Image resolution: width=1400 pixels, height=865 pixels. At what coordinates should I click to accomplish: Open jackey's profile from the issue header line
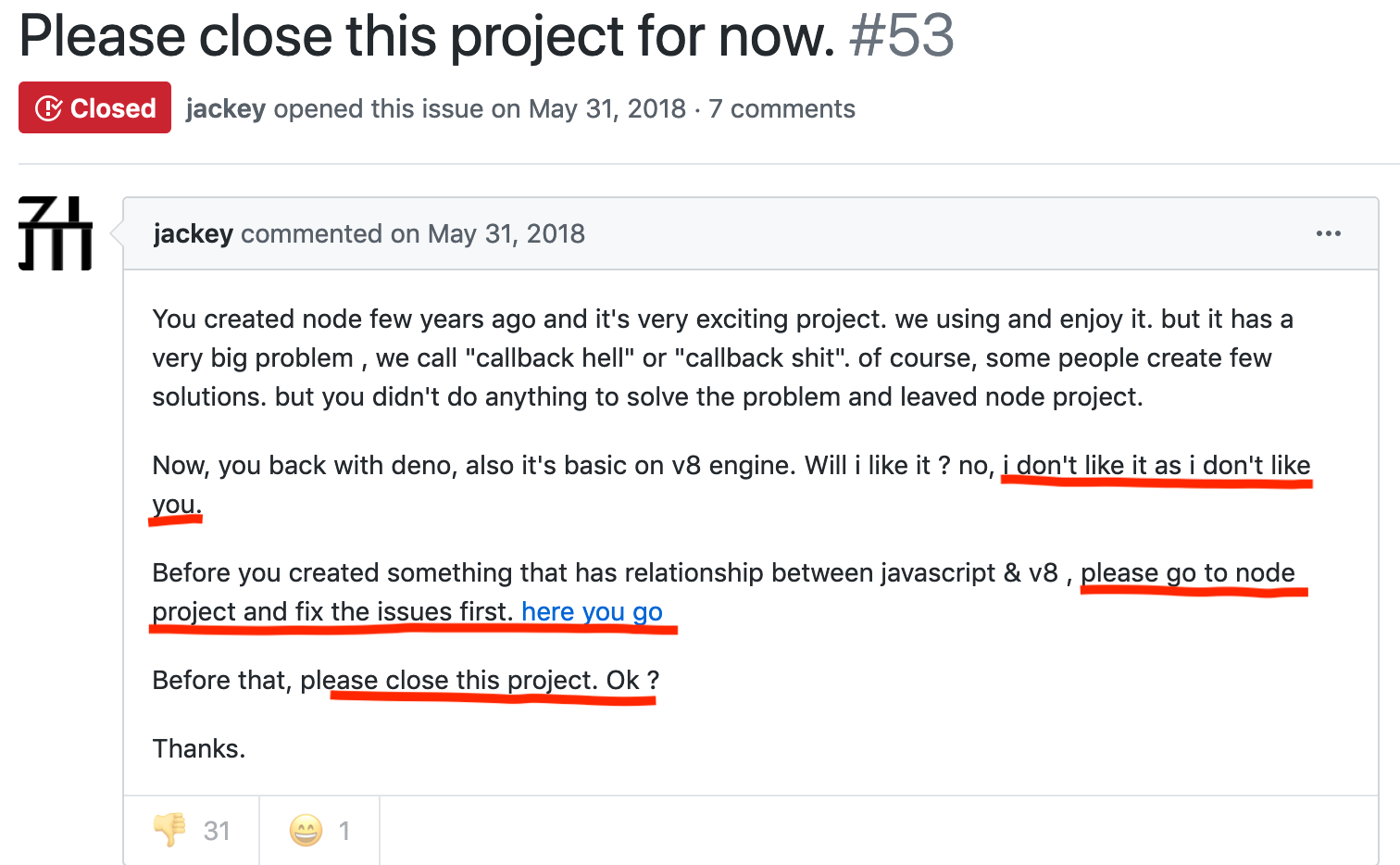[225, 109]
